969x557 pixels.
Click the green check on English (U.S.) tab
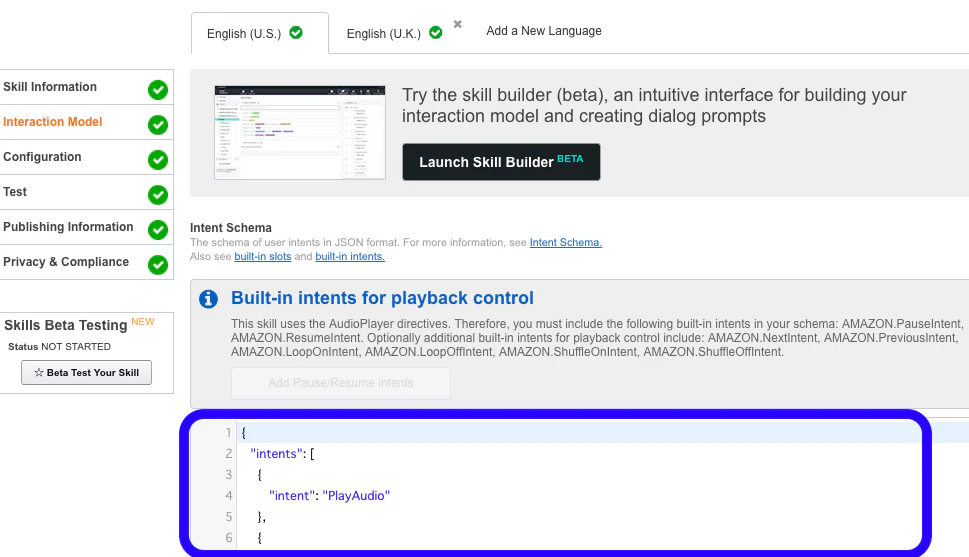296,32
